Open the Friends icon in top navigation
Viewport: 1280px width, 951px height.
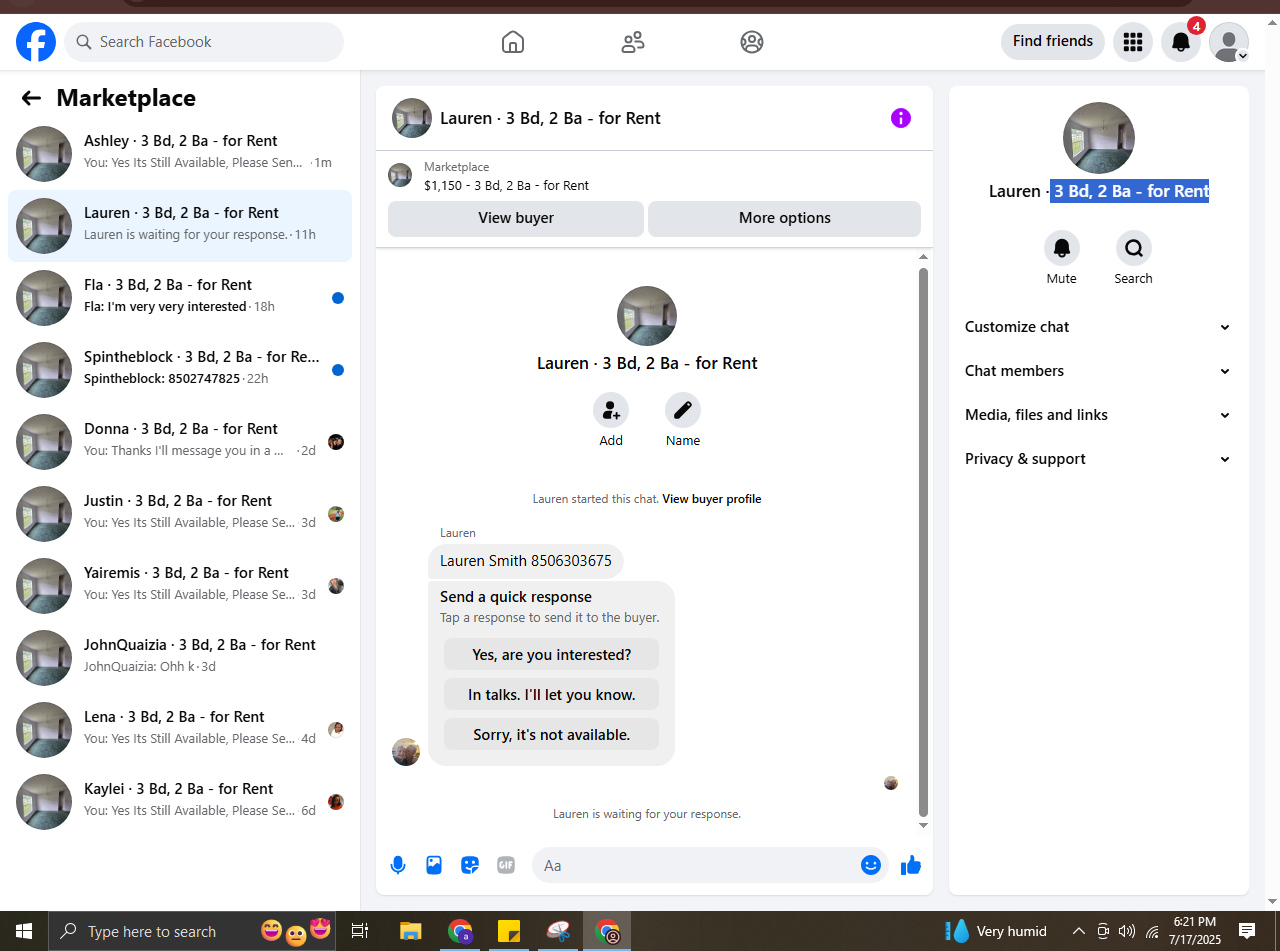click(633, 42)
